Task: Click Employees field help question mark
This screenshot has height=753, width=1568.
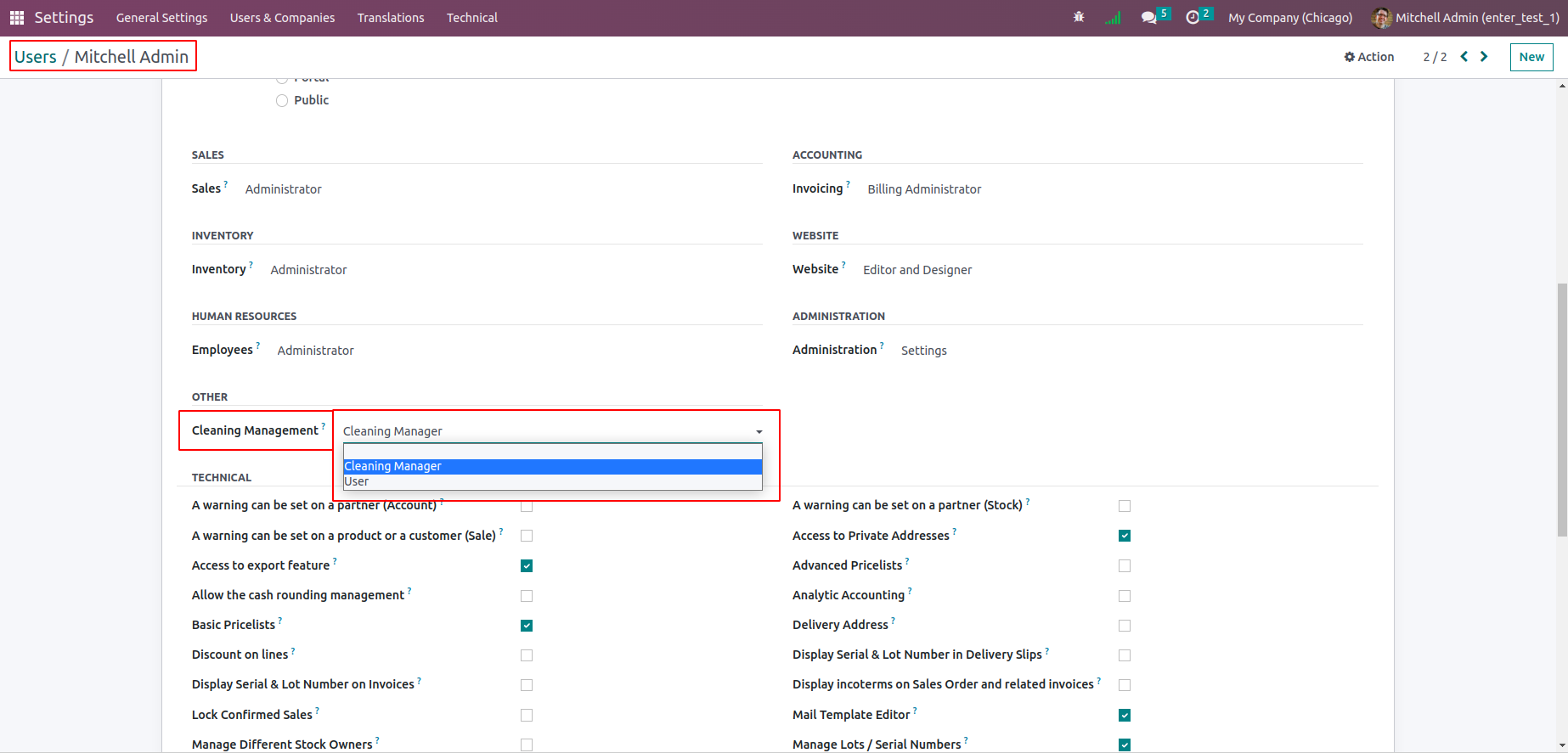Action: click(x=257, y=345)
